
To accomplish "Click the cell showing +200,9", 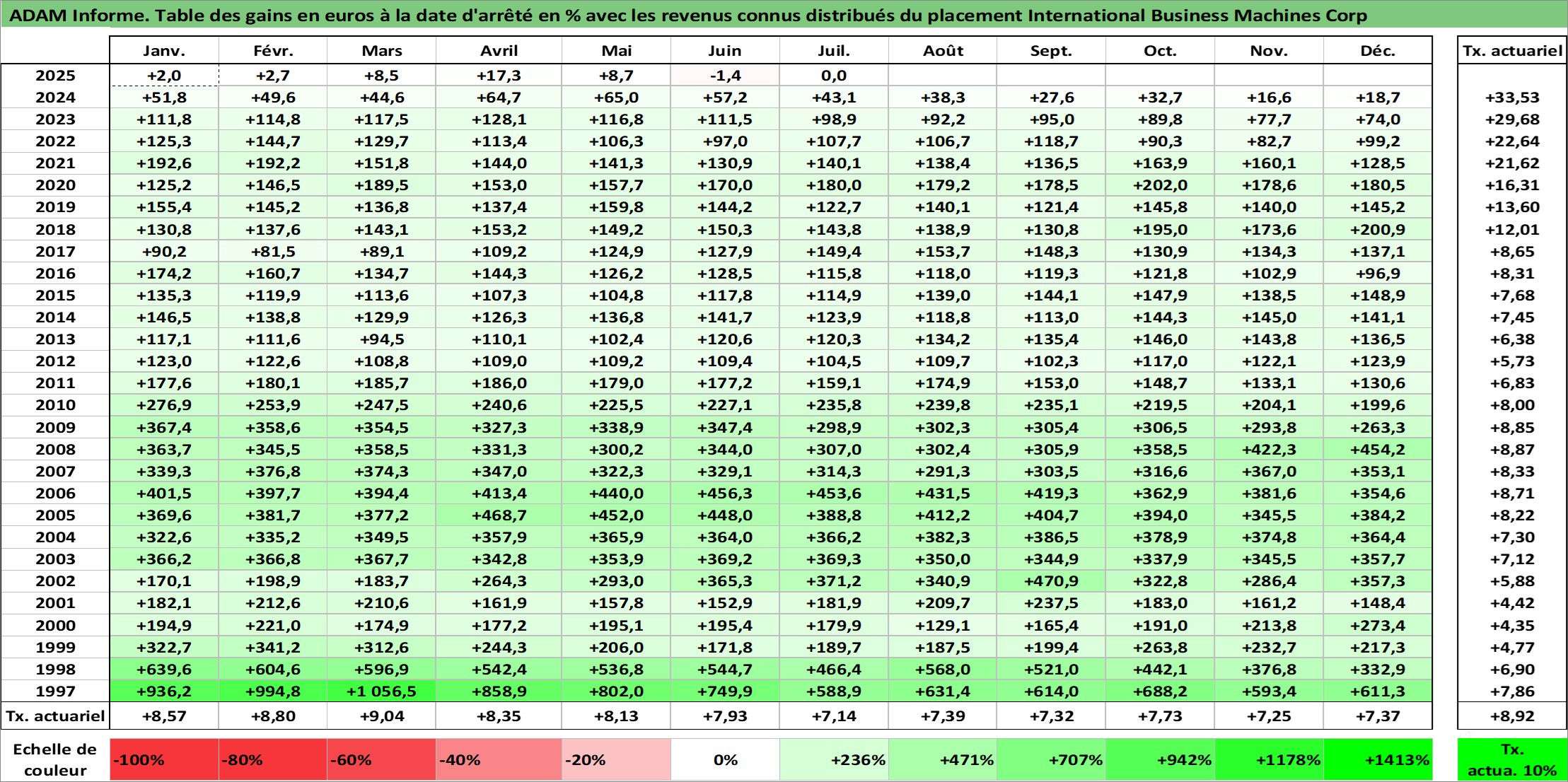I will point(1378,230).
